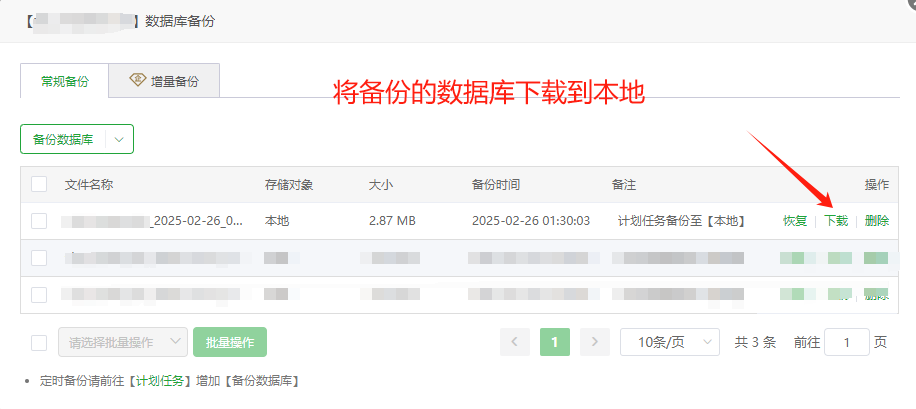The image size is (916, 409).
Task: Open the 计划任务 link in footer note
Action: pyautogui.click(x=158, y=381)
